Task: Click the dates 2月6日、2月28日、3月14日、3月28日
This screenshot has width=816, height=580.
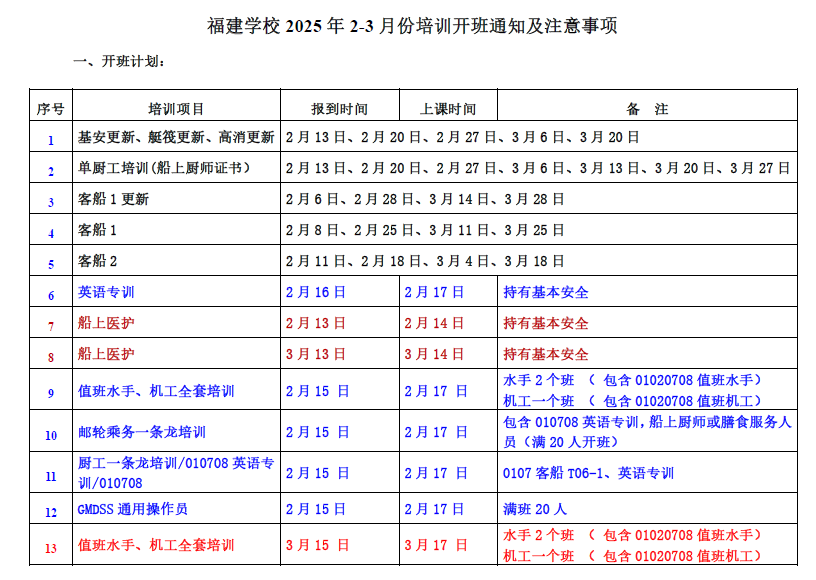Action: (x=425, y=199)
